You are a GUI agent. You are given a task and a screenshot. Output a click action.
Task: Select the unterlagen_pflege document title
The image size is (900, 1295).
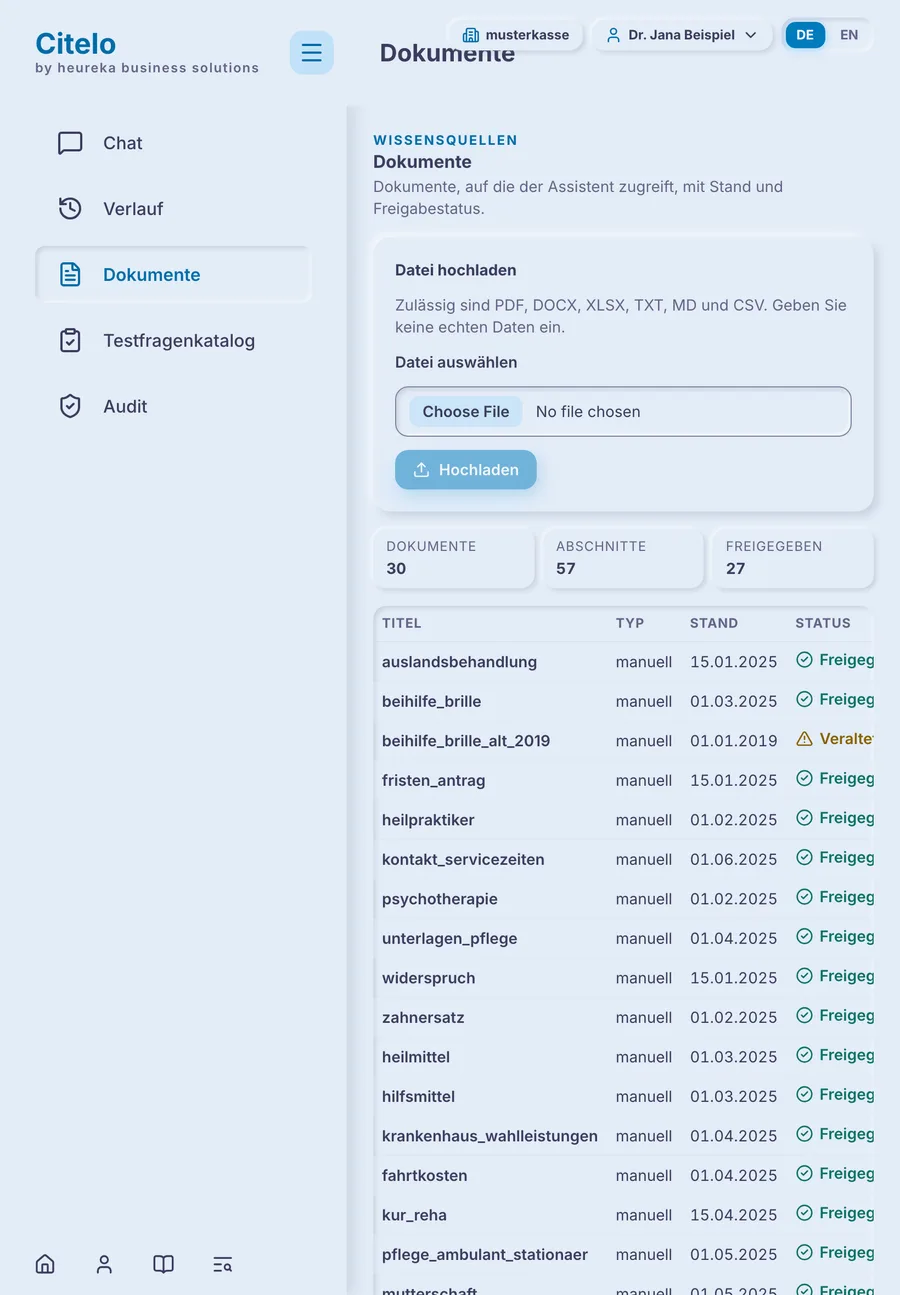point(450,939)
